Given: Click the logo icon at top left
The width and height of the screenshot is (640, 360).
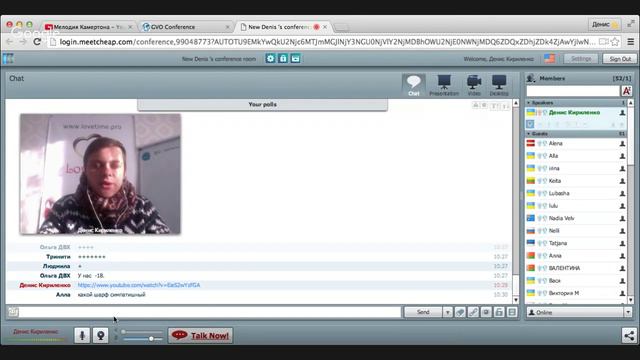Looking at the screenshot, I should pos(8,58).
